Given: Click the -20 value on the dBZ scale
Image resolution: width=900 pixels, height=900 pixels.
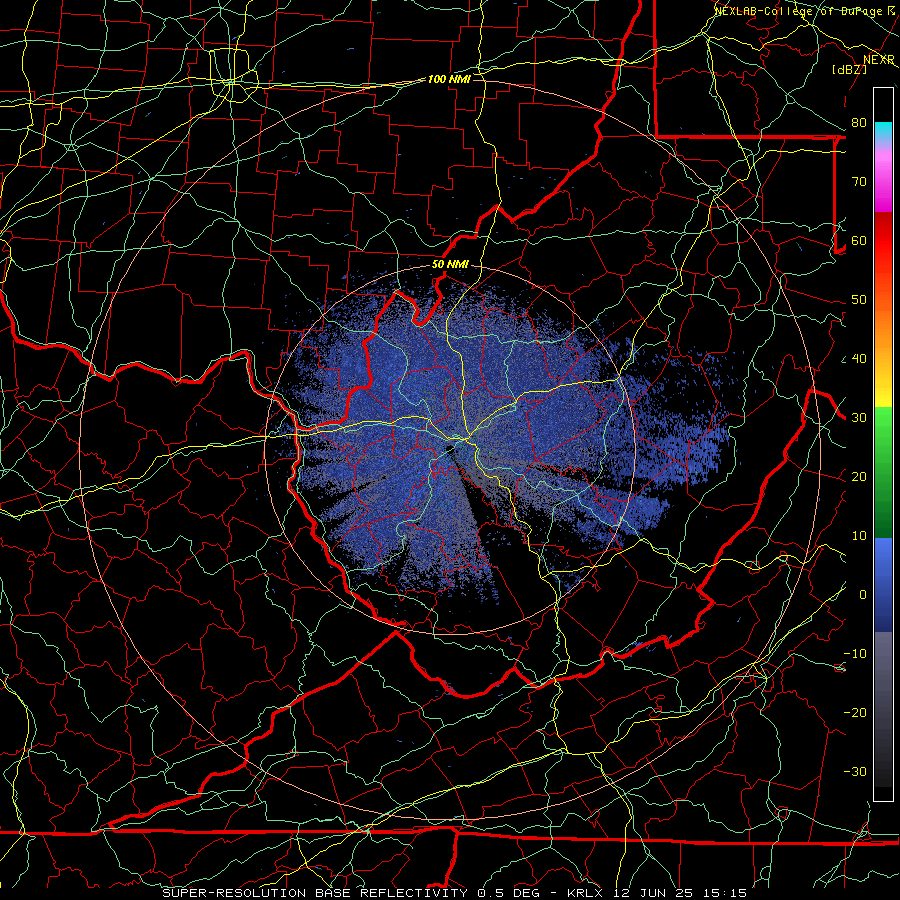Looking at the screenshot, I should pos(855,713).
